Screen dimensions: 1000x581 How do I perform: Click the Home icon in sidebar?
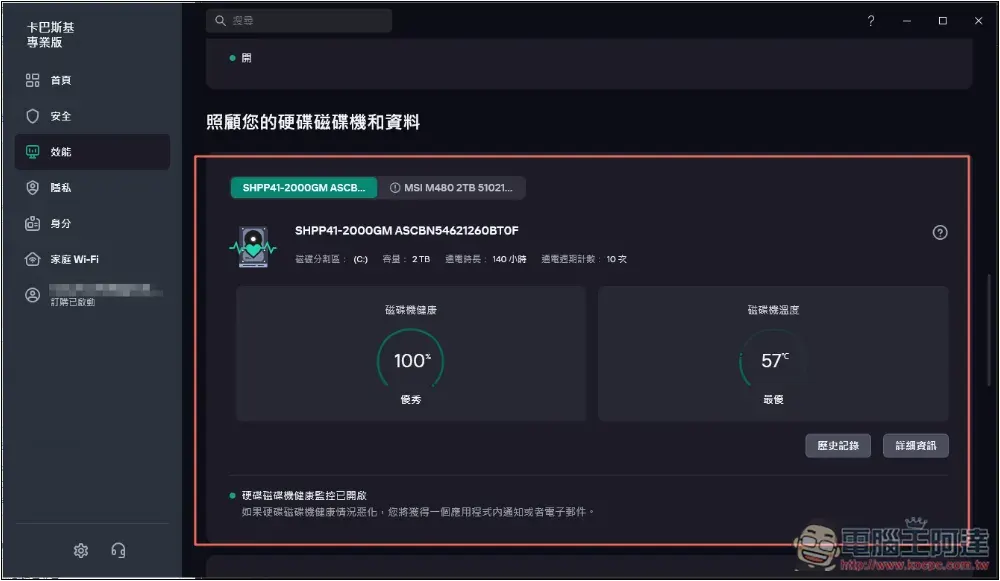33,80
